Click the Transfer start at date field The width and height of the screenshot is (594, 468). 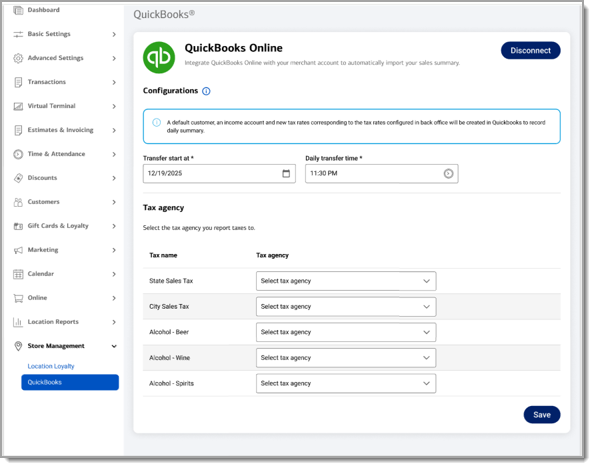219,174
